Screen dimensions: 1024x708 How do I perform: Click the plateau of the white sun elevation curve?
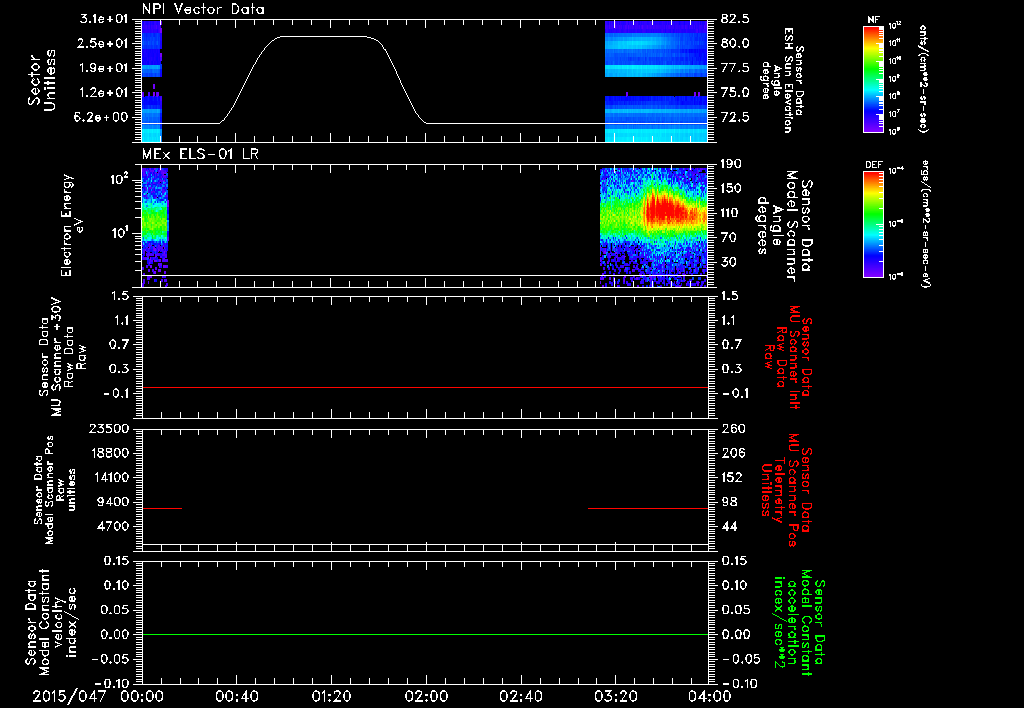[325, 37]
